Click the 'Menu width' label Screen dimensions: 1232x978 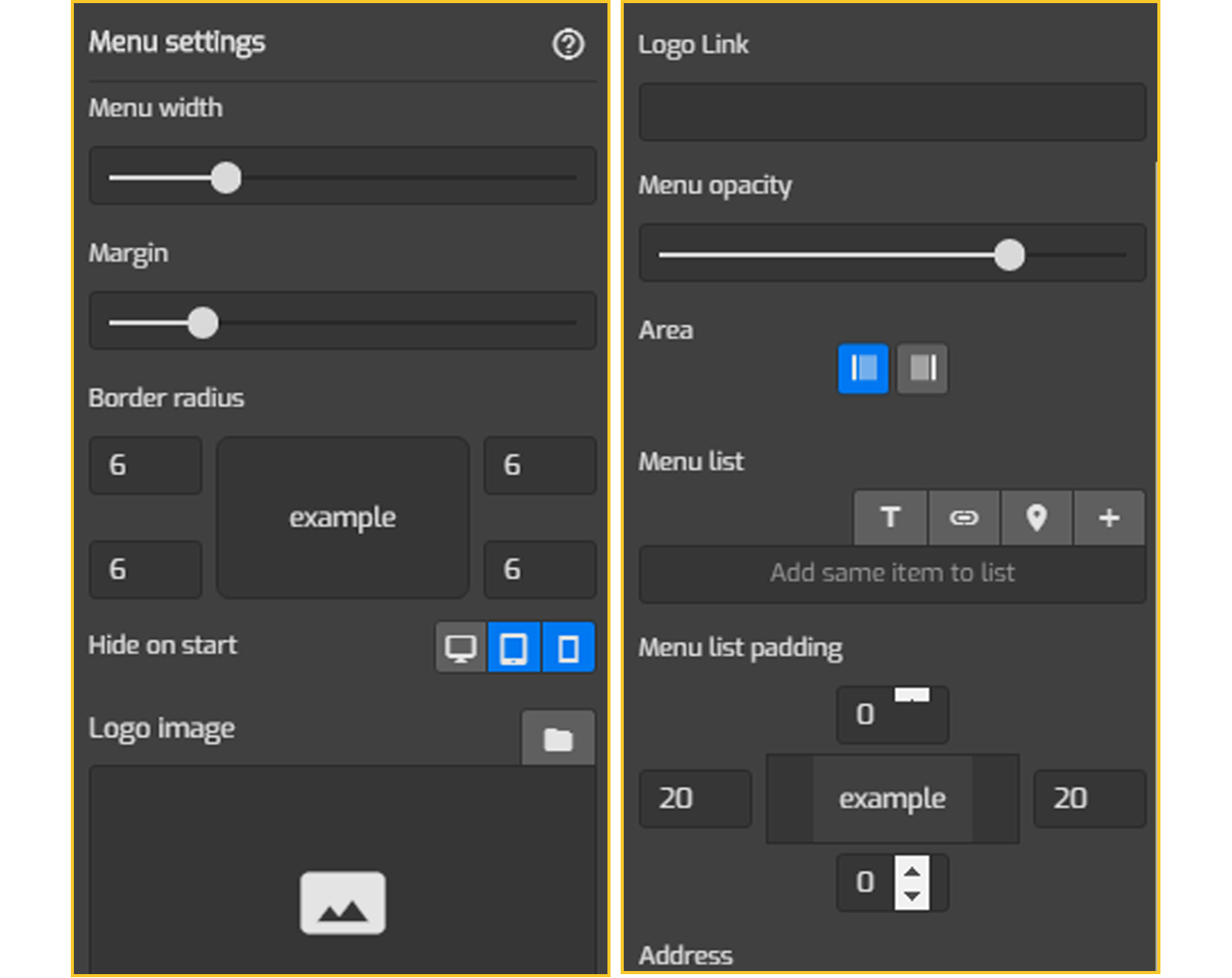point(156,108)
